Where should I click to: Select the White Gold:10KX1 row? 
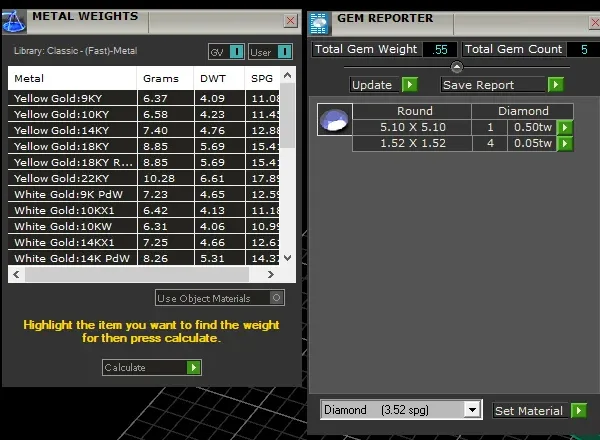pyautogui.click(x=143, y=211)
